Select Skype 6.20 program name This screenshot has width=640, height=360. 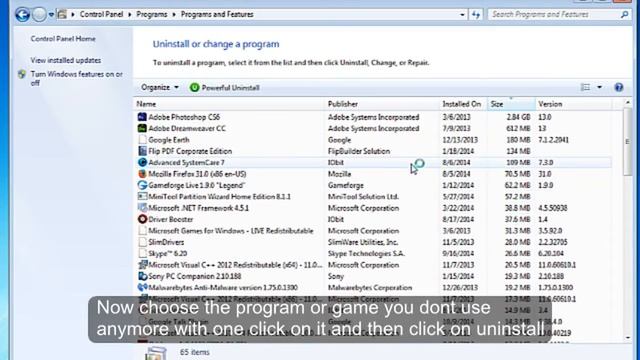(168, 253)
